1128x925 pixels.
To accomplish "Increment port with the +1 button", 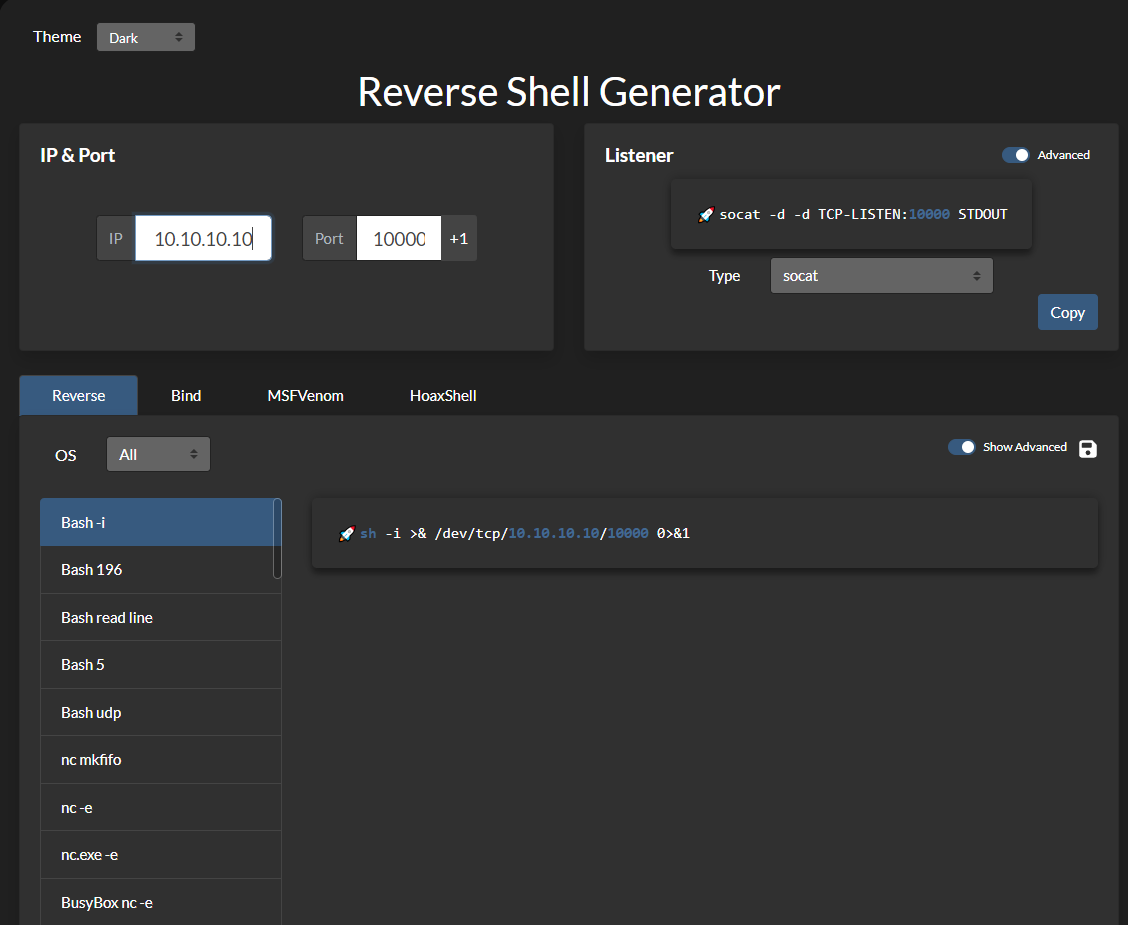I will [x=459, y=238].
